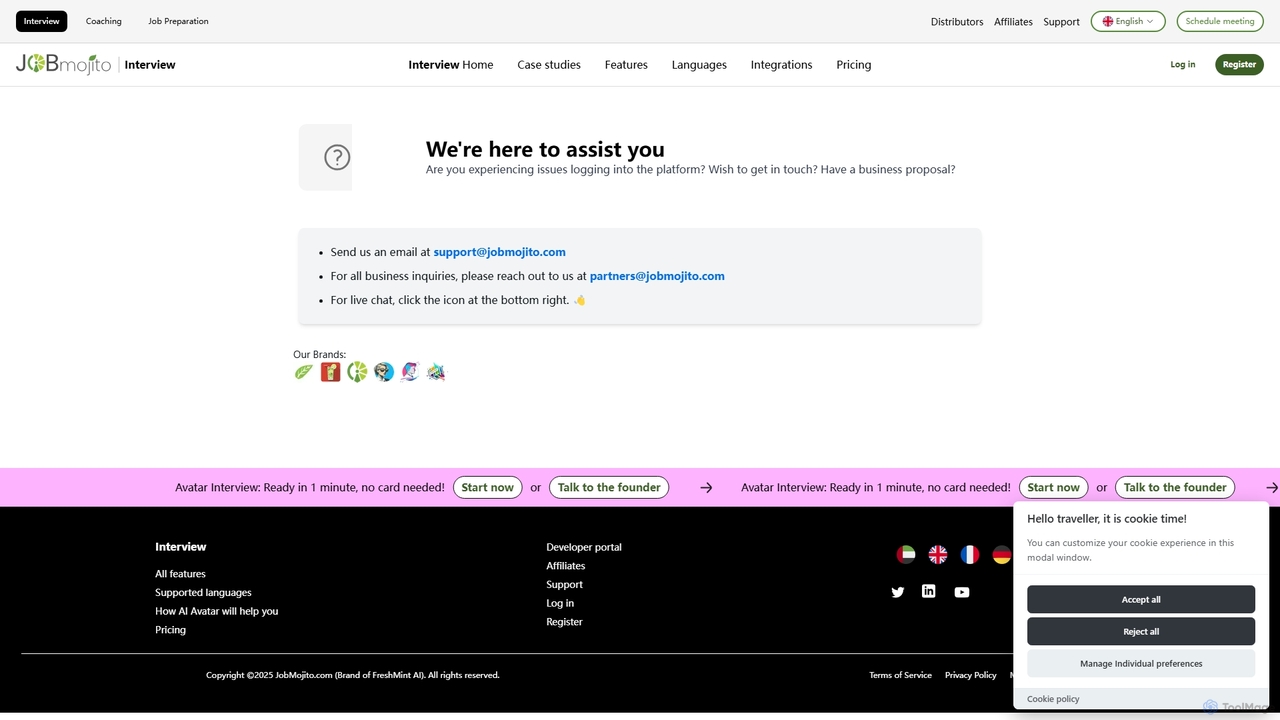Click the Copyright ©2025 JobMojito.com text
The image size is (1280, 720).
click(x=353, y=675)
